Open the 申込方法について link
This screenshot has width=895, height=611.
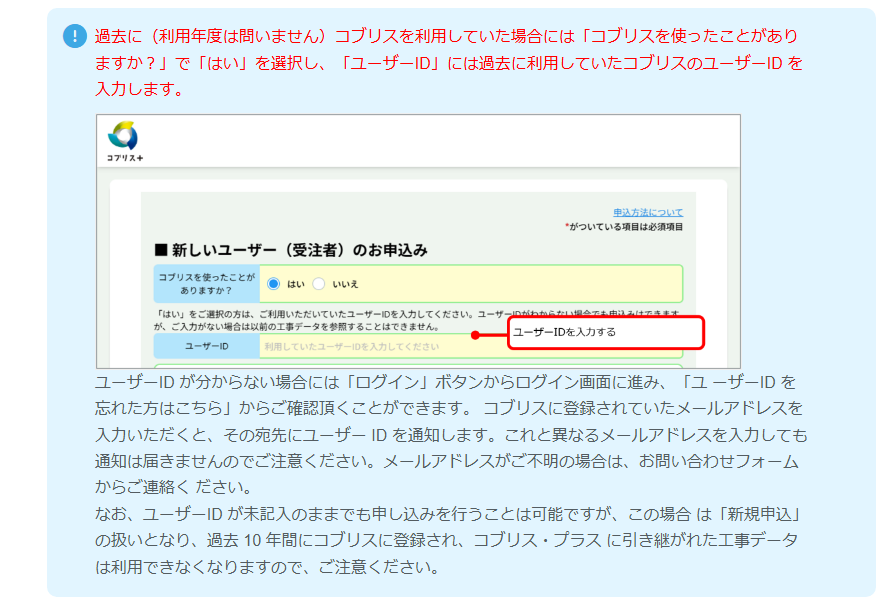click(x=648, y=213)
